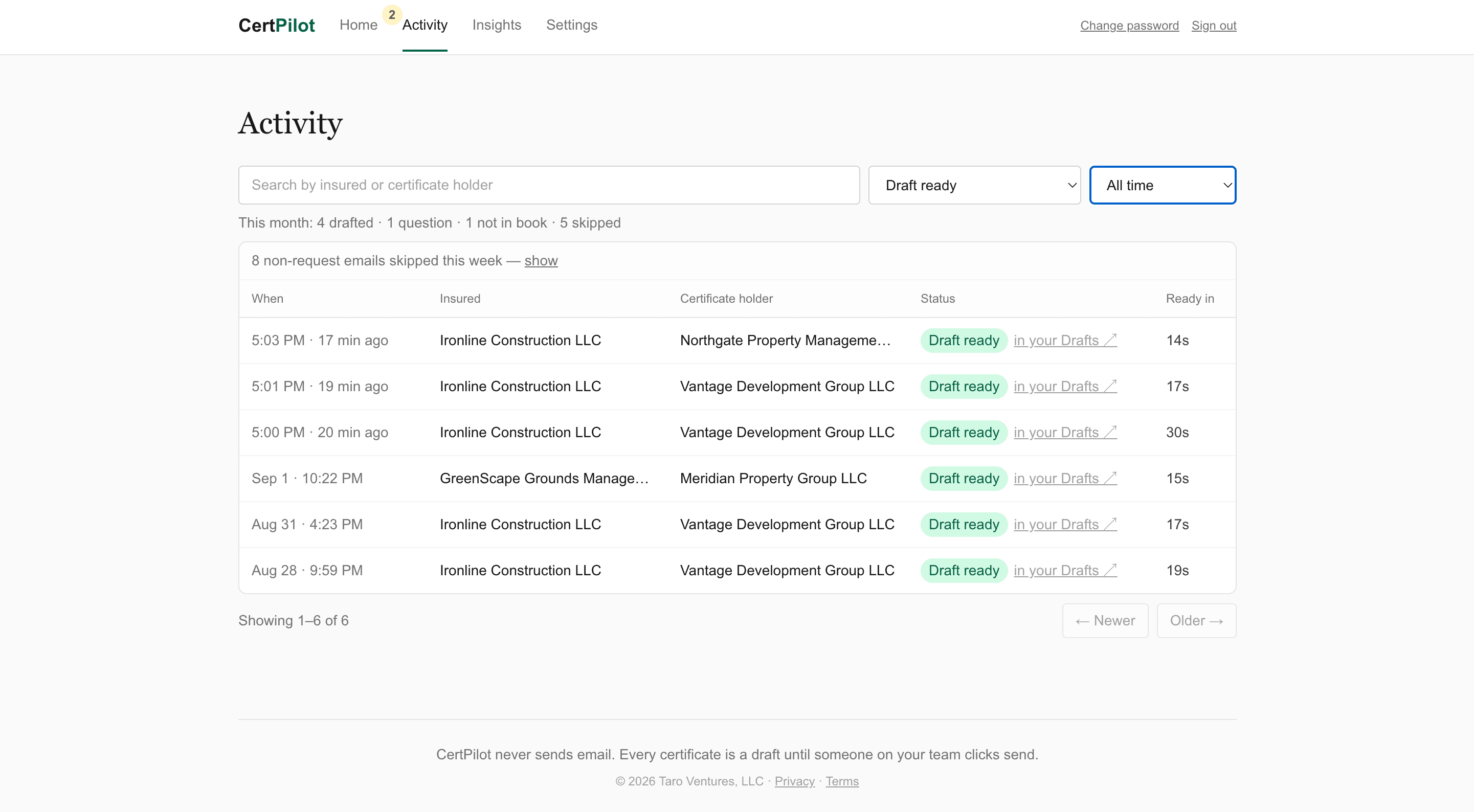1474x812 pixels.
Task: Click the Newer pagination button
Action: pos(1105,621)
